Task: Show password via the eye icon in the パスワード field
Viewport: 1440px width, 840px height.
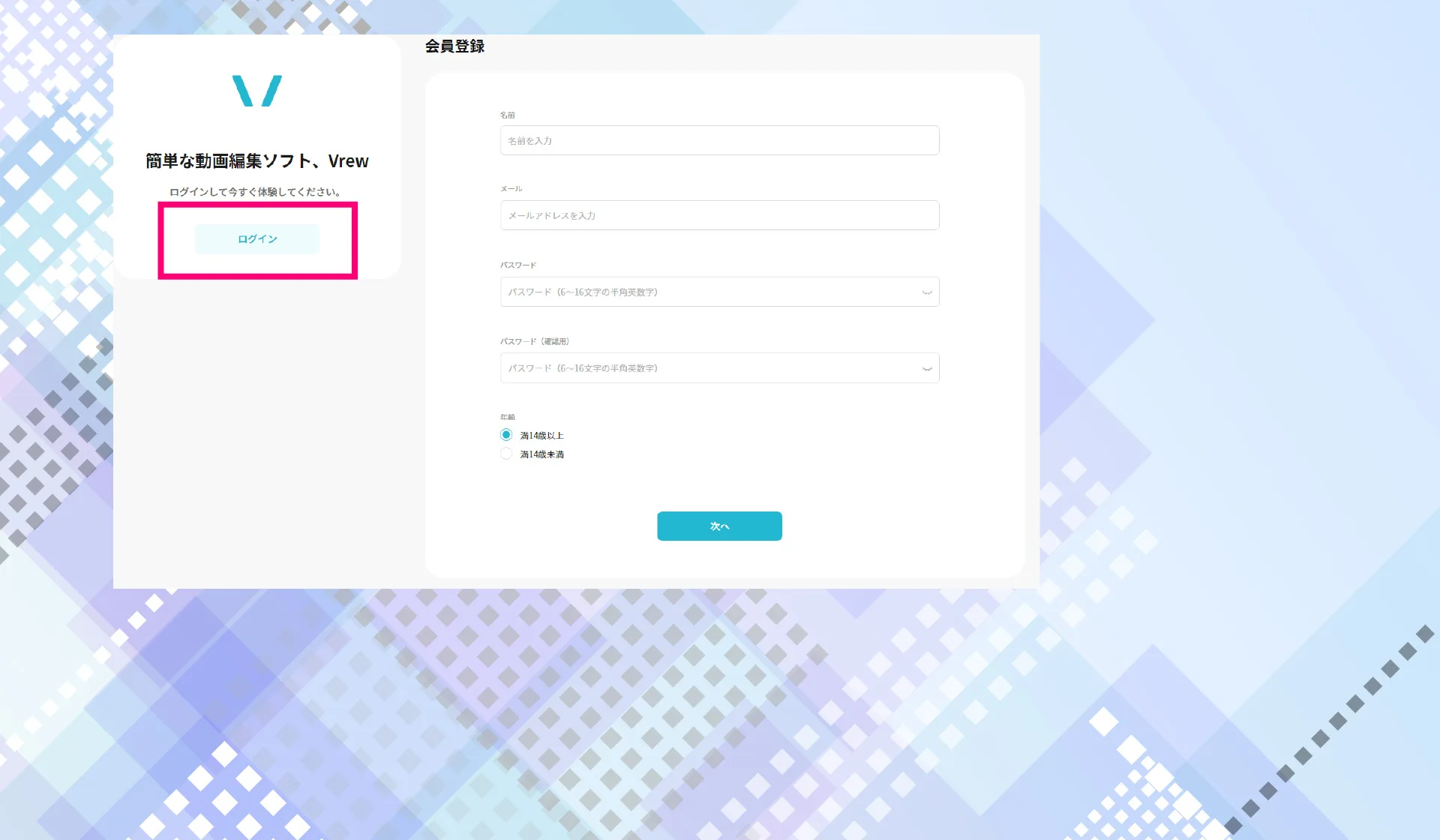Action: pos(927,292)
